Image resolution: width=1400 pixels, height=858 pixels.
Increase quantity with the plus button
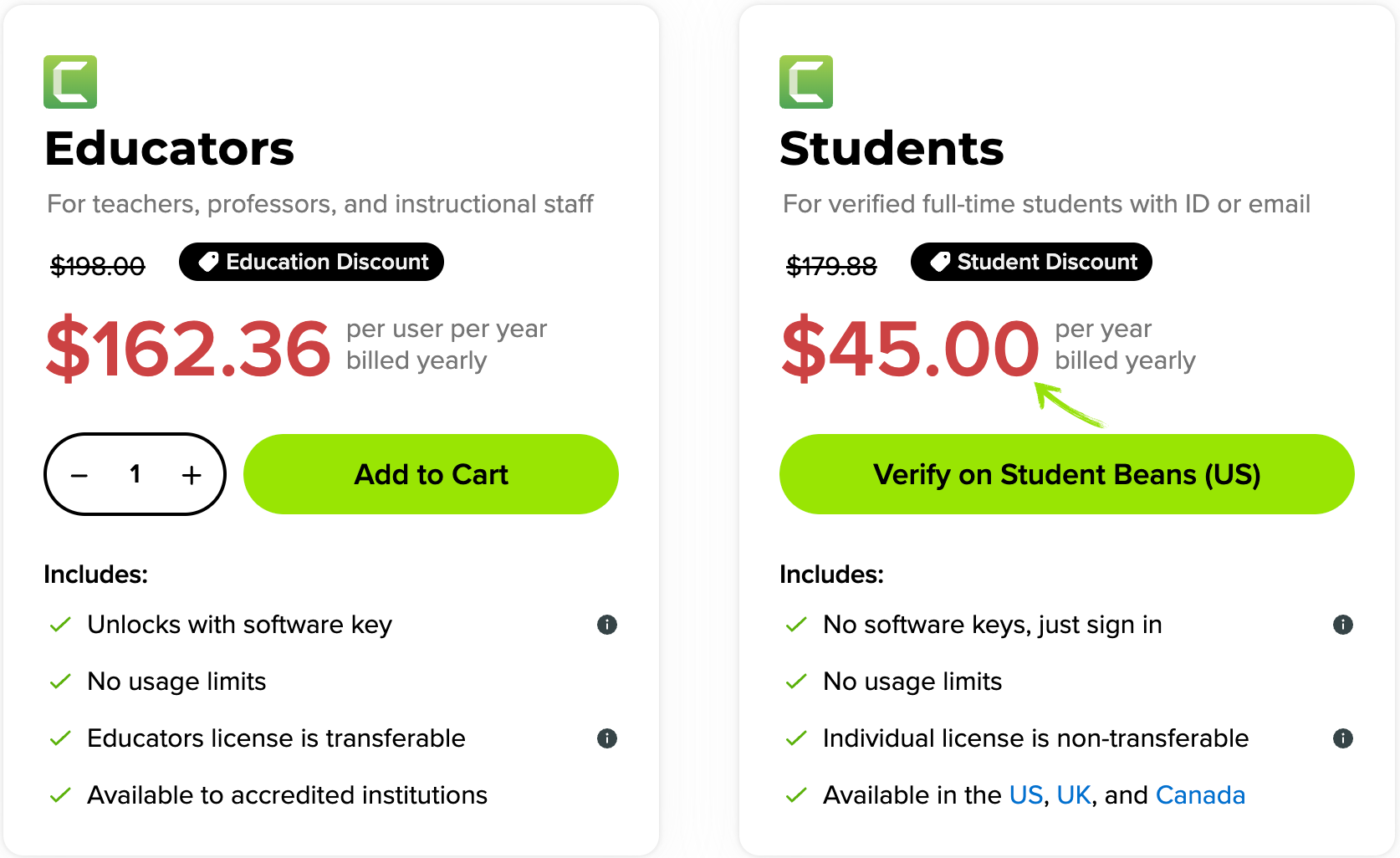(192, 475)
